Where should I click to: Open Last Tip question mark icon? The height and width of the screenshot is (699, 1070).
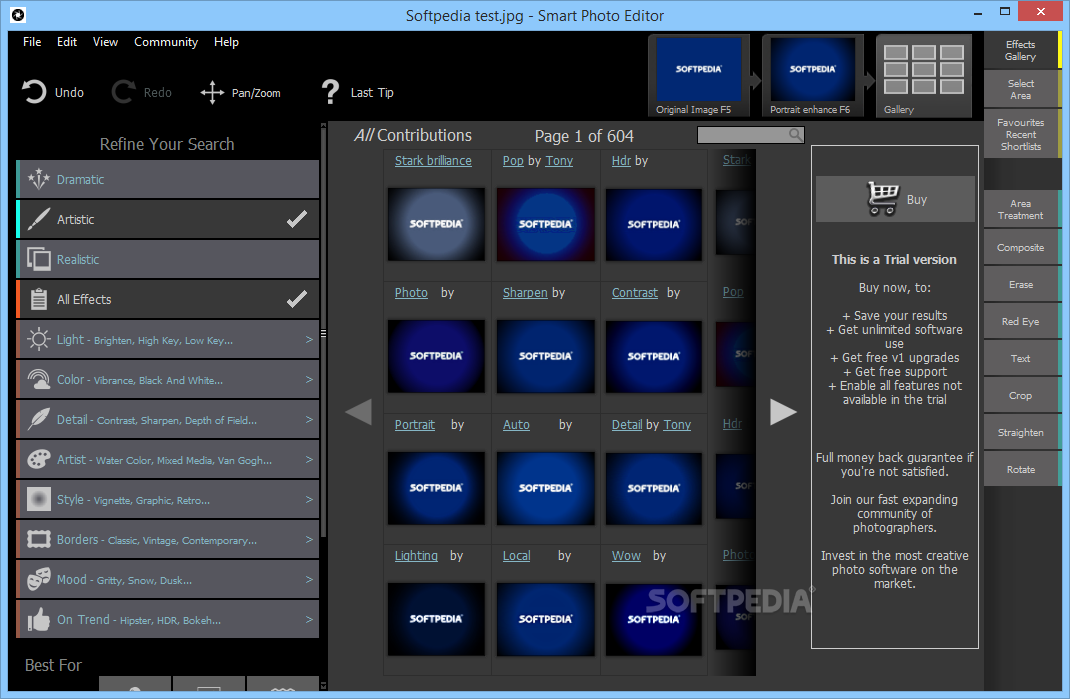330,91
